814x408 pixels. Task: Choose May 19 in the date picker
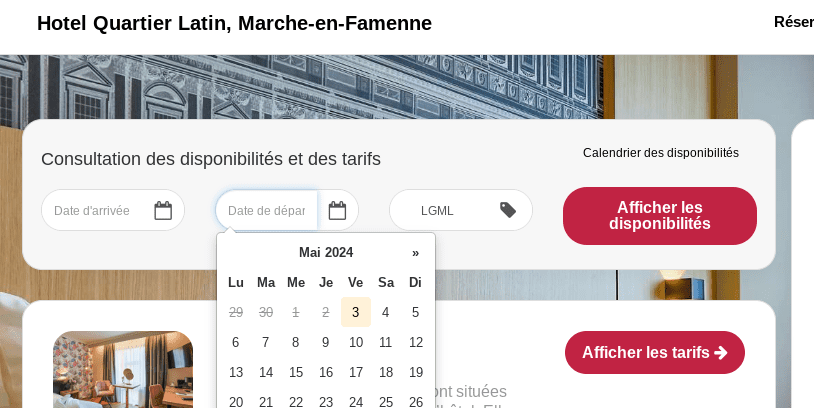[x=416, y=372]
